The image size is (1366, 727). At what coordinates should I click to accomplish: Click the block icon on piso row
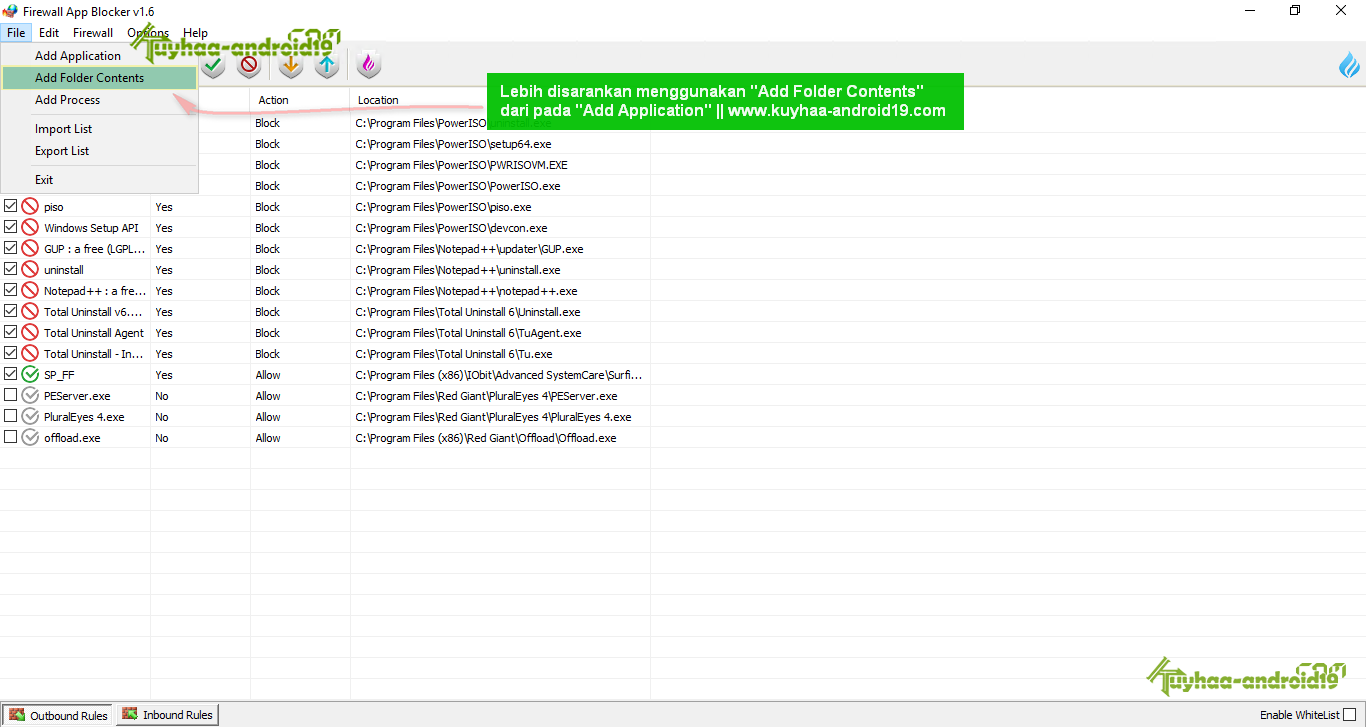coord(30,207)
